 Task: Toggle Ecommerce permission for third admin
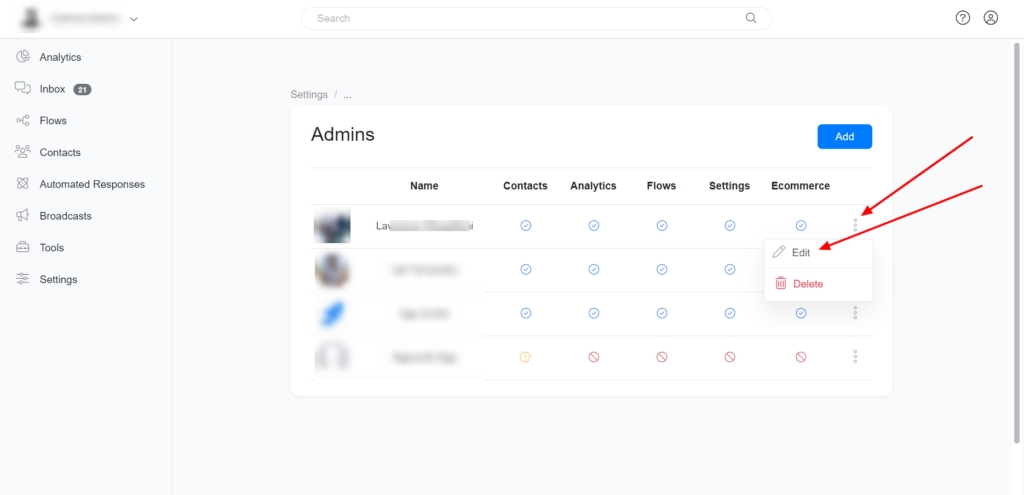(x=801, y=313)
